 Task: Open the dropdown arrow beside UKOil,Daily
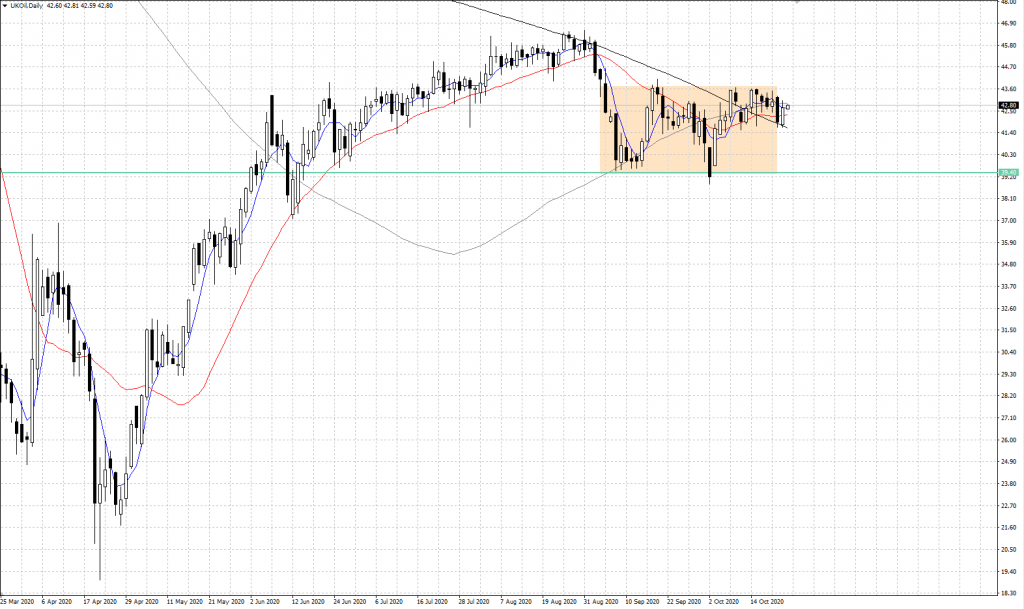[x=4, y=6]
